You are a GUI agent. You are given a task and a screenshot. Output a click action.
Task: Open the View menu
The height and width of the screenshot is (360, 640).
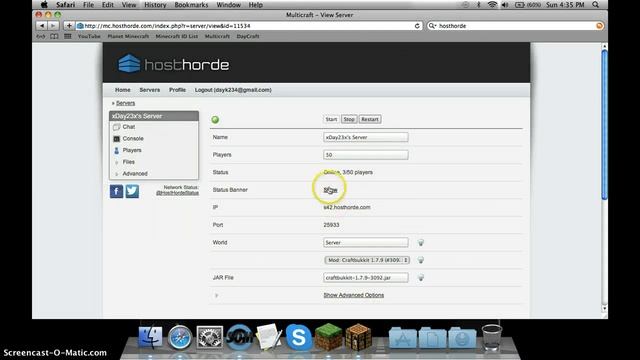129,5
